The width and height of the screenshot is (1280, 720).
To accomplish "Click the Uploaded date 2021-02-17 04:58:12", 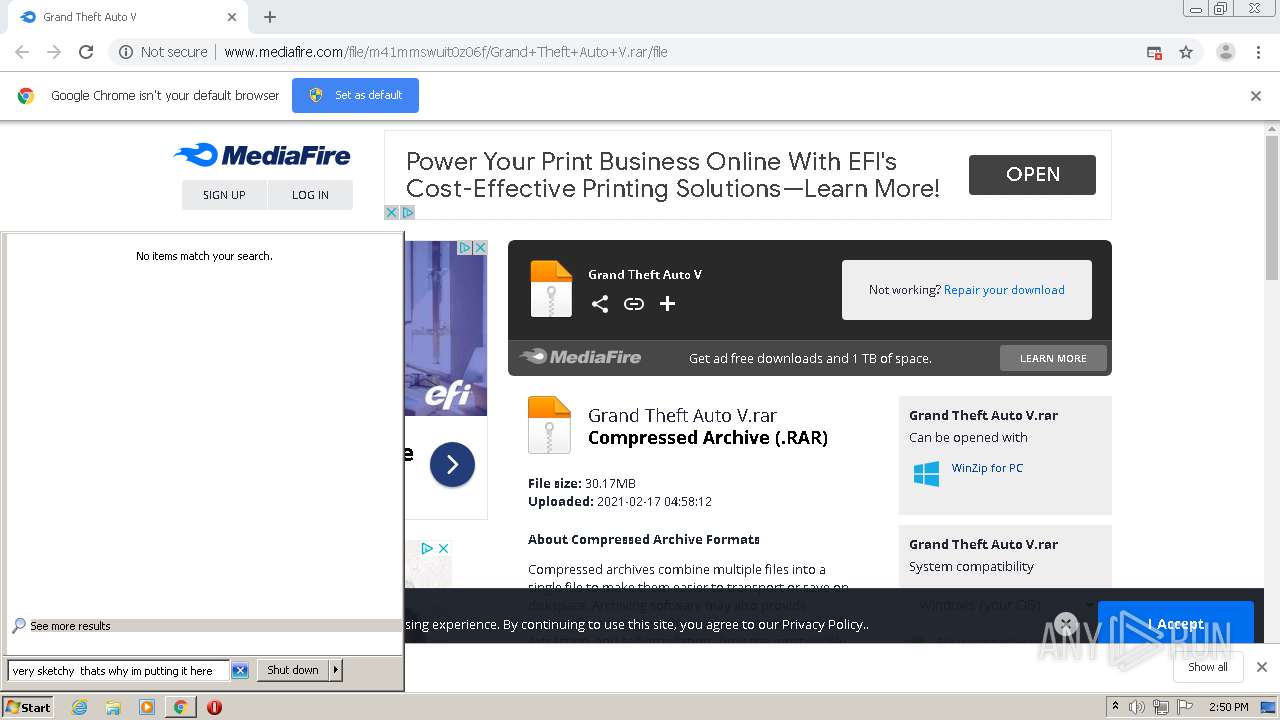I will pos(654,502).
